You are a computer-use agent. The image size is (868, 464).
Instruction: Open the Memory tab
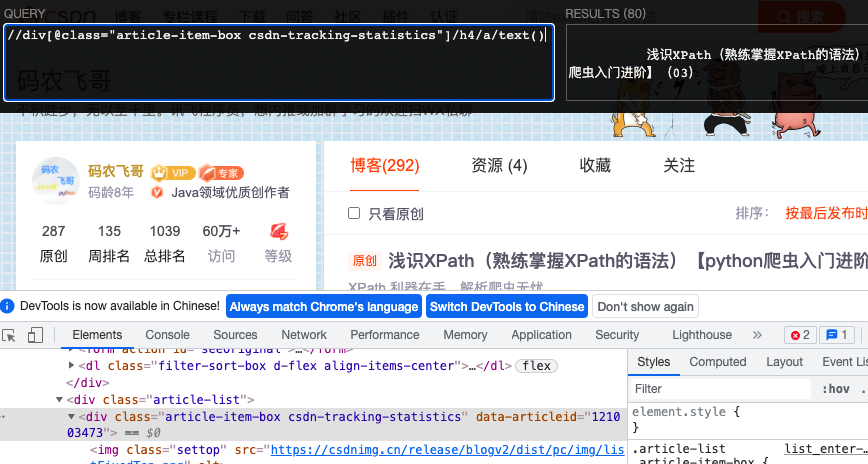pyautogui.click(x=465, y=335)
